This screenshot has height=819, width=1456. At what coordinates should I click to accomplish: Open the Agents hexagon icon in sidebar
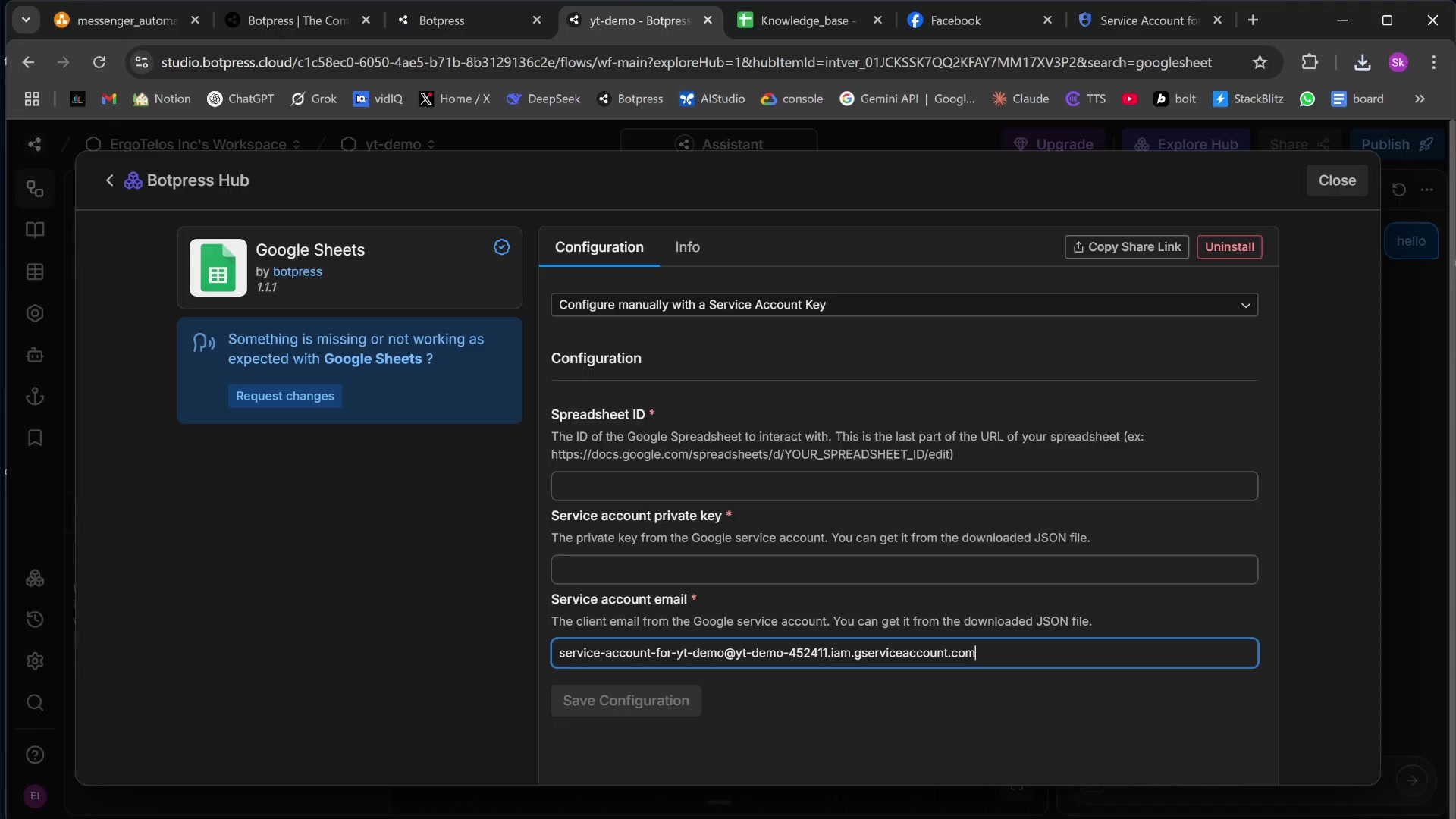(x=35, y=313)
